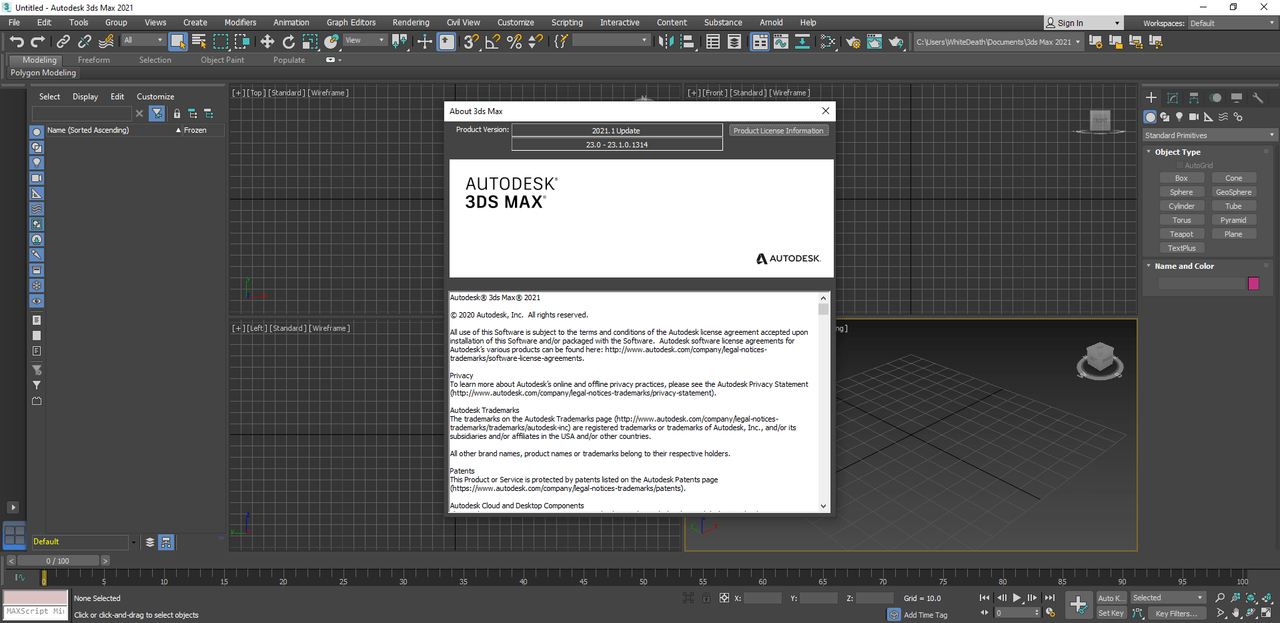Toggle the Scene Explorer icon

tap(713, 41)
